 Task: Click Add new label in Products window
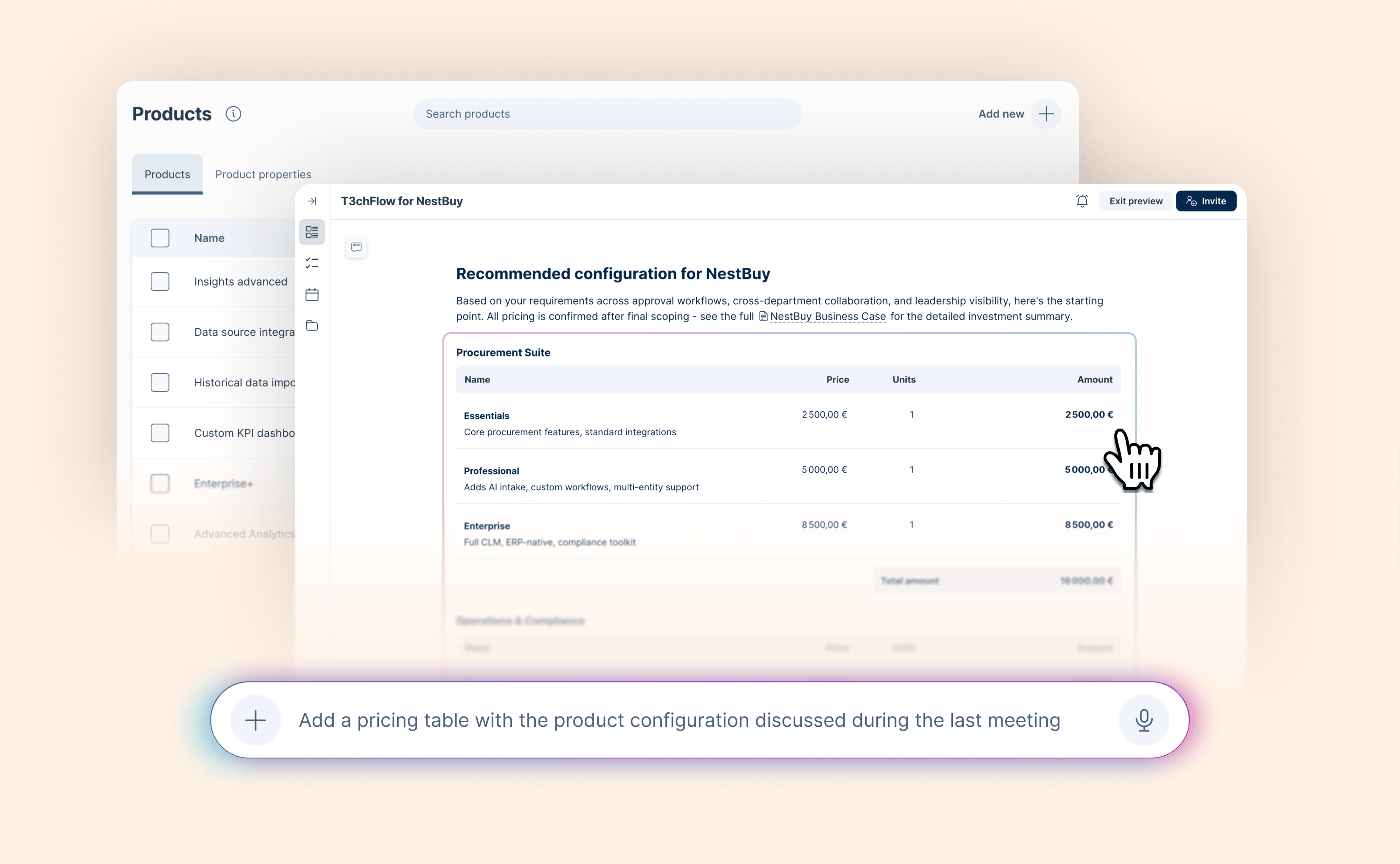(1001, 114)
